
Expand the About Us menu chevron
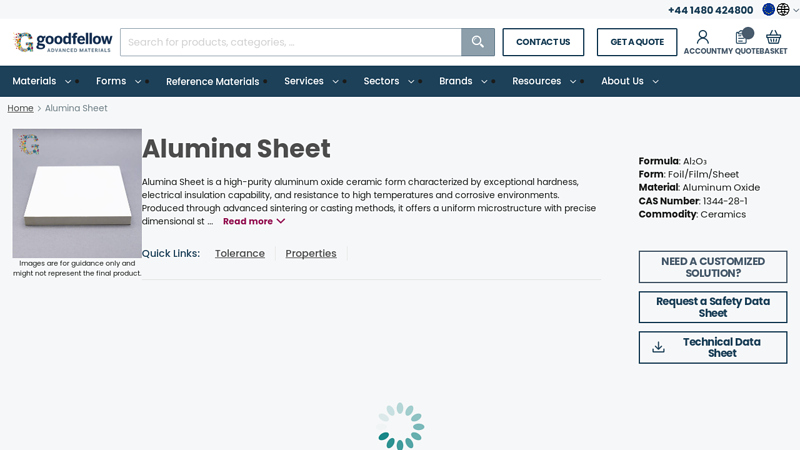coord(656,82)
